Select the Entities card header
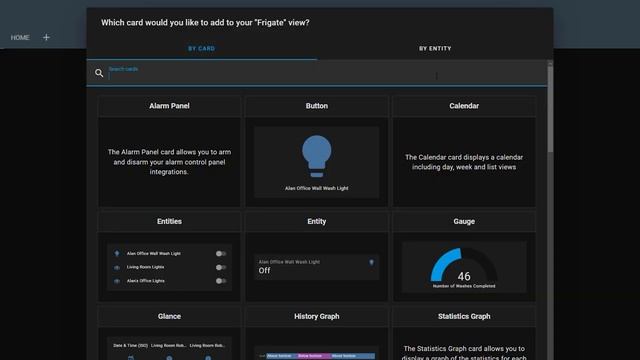 click(169, 222)
